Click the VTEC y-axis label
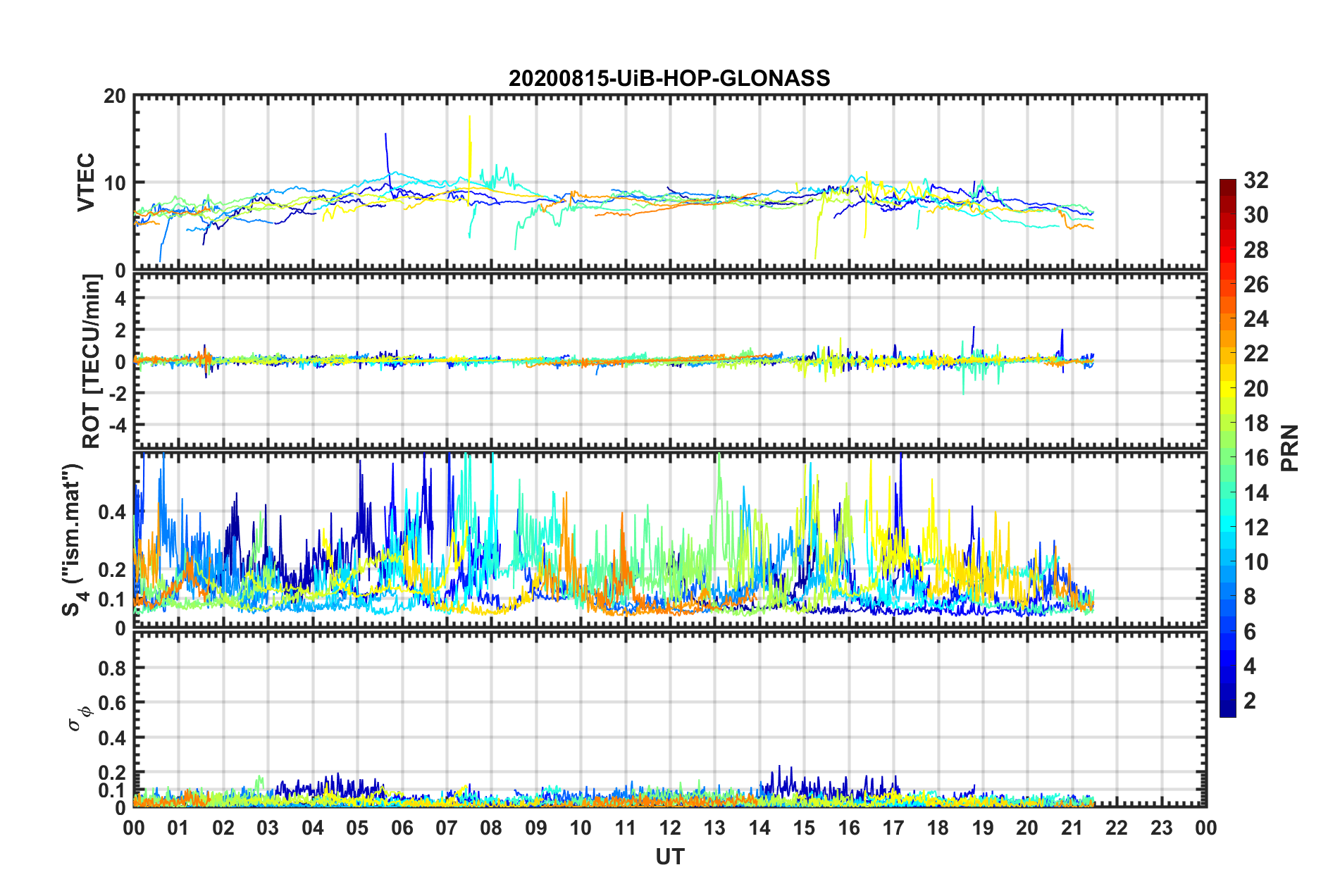 (x=86, y=182)
